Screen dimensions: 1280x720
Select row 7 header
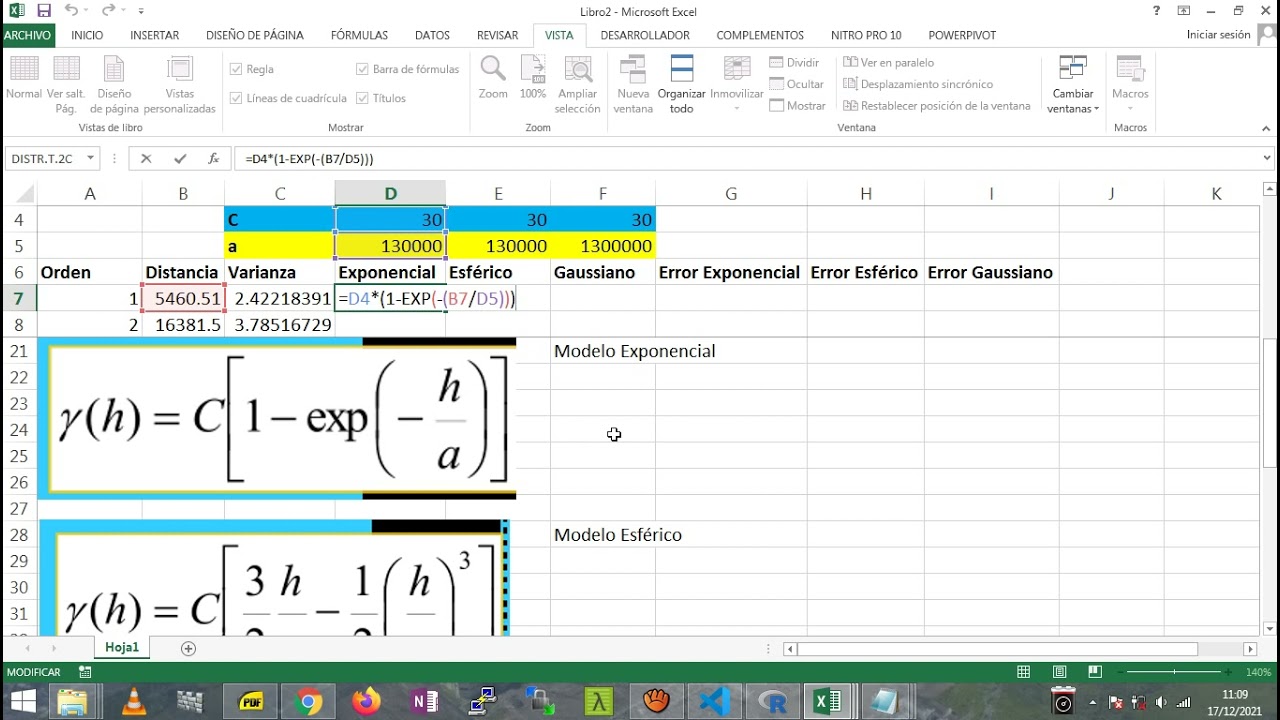point(19,298)
